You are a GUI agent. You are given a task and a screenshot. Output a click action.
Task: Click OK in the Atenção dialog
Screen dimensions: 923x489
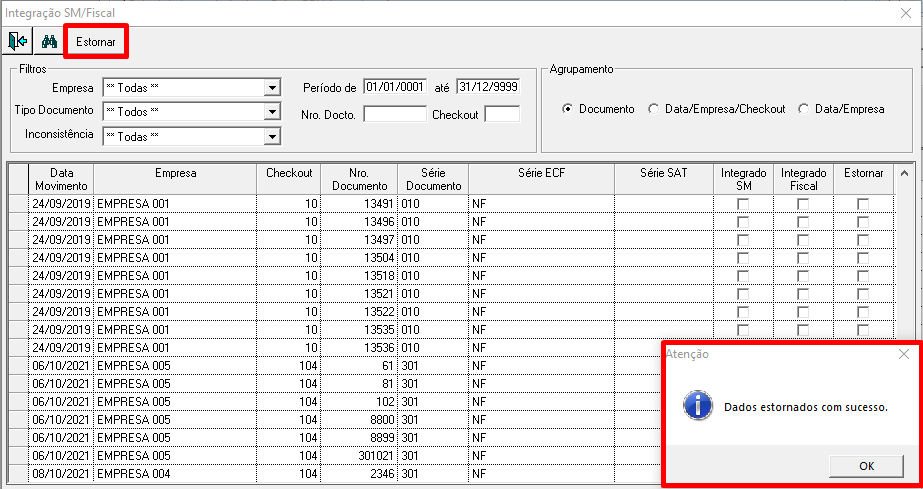pos(866,466)
